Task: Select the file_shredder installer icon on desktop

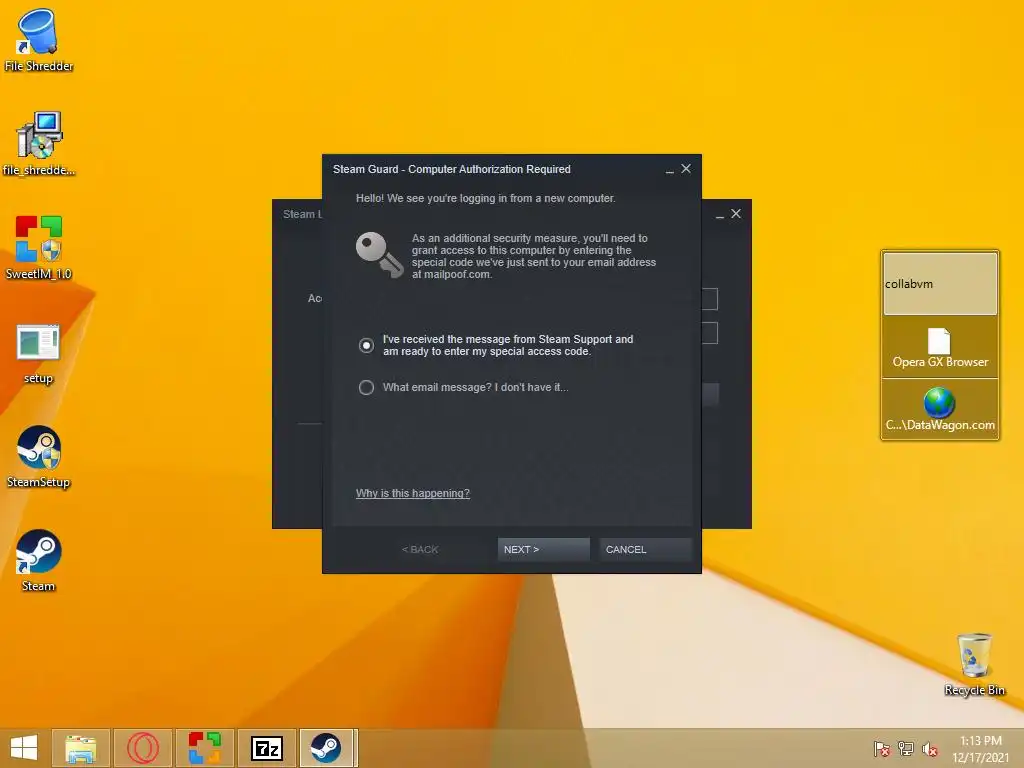Action: coord(39,144)
